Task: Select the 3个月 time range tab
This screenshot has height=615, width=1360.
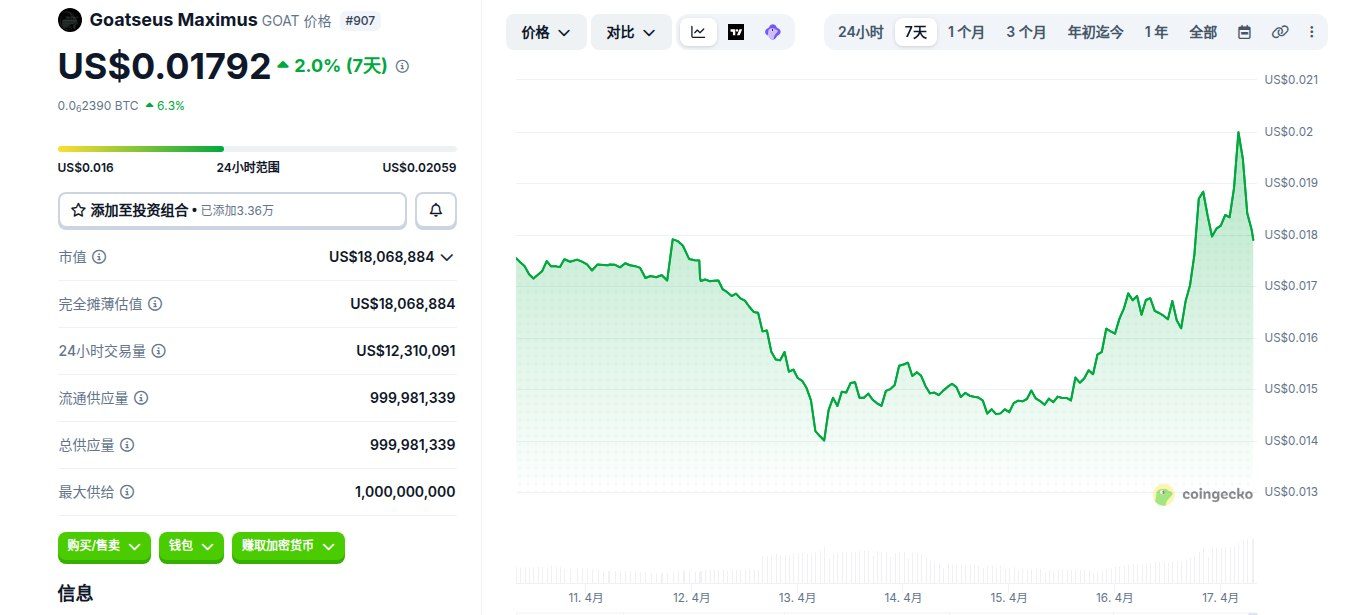Action: pos(1026,32)
